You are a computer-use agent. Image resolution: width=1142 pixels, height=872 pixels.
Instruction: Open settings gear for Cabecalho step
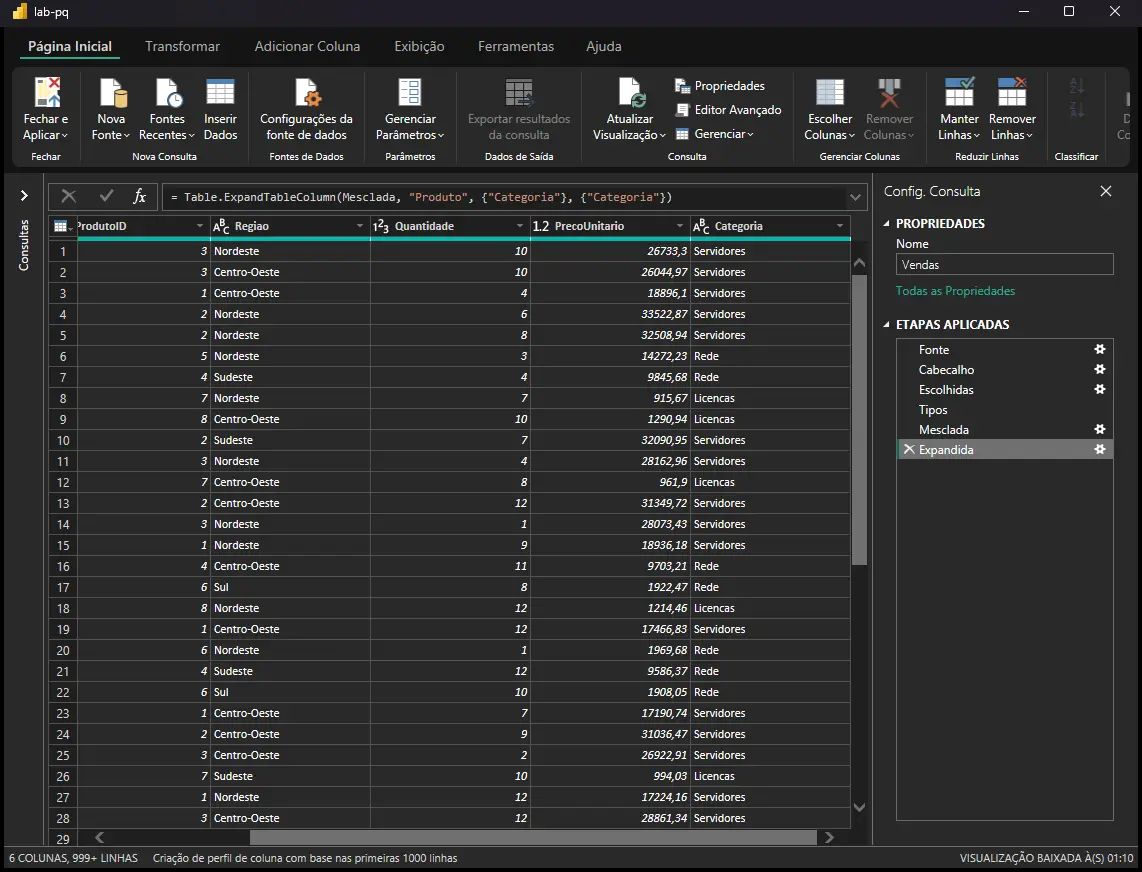1100,369
